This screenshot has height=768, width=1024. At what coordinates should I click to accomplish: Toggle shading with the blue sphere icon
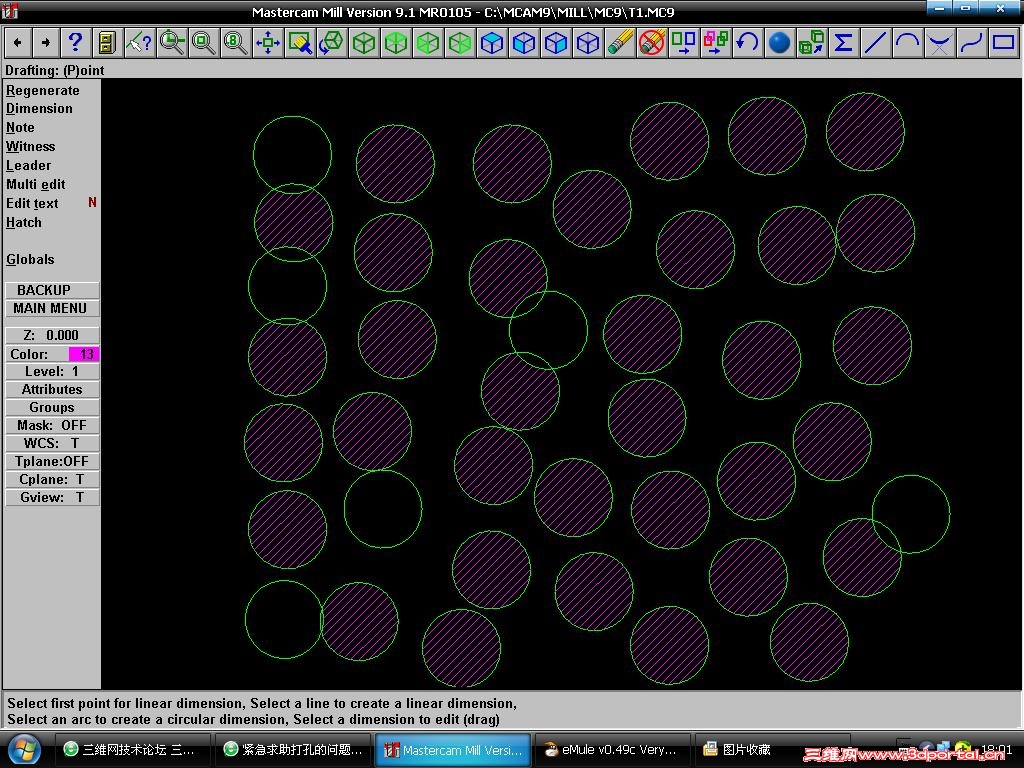780,43
